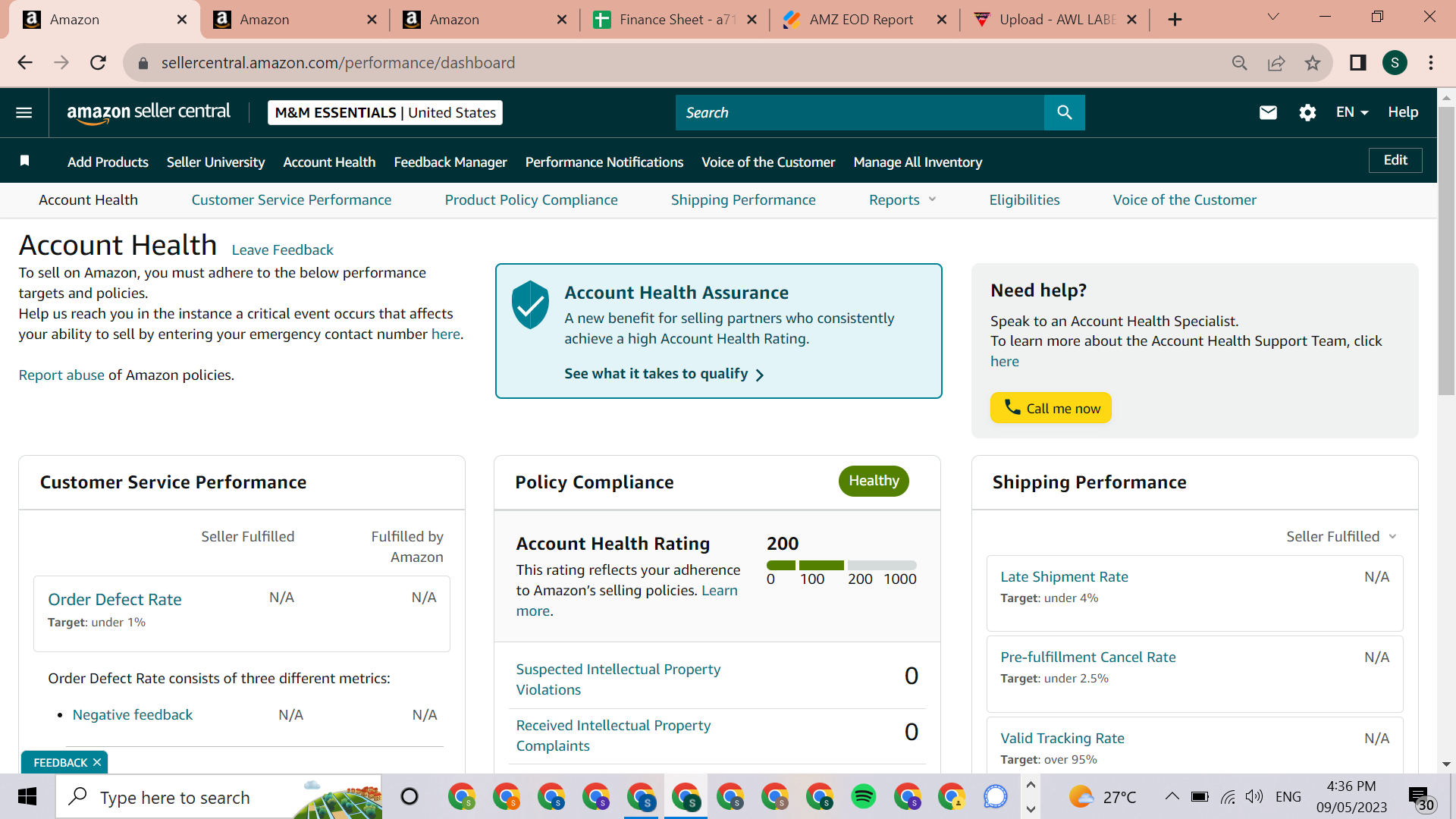Open the Chrome three-dot menu
The image size is (1456, 819).
click(x=1431, y=63)
